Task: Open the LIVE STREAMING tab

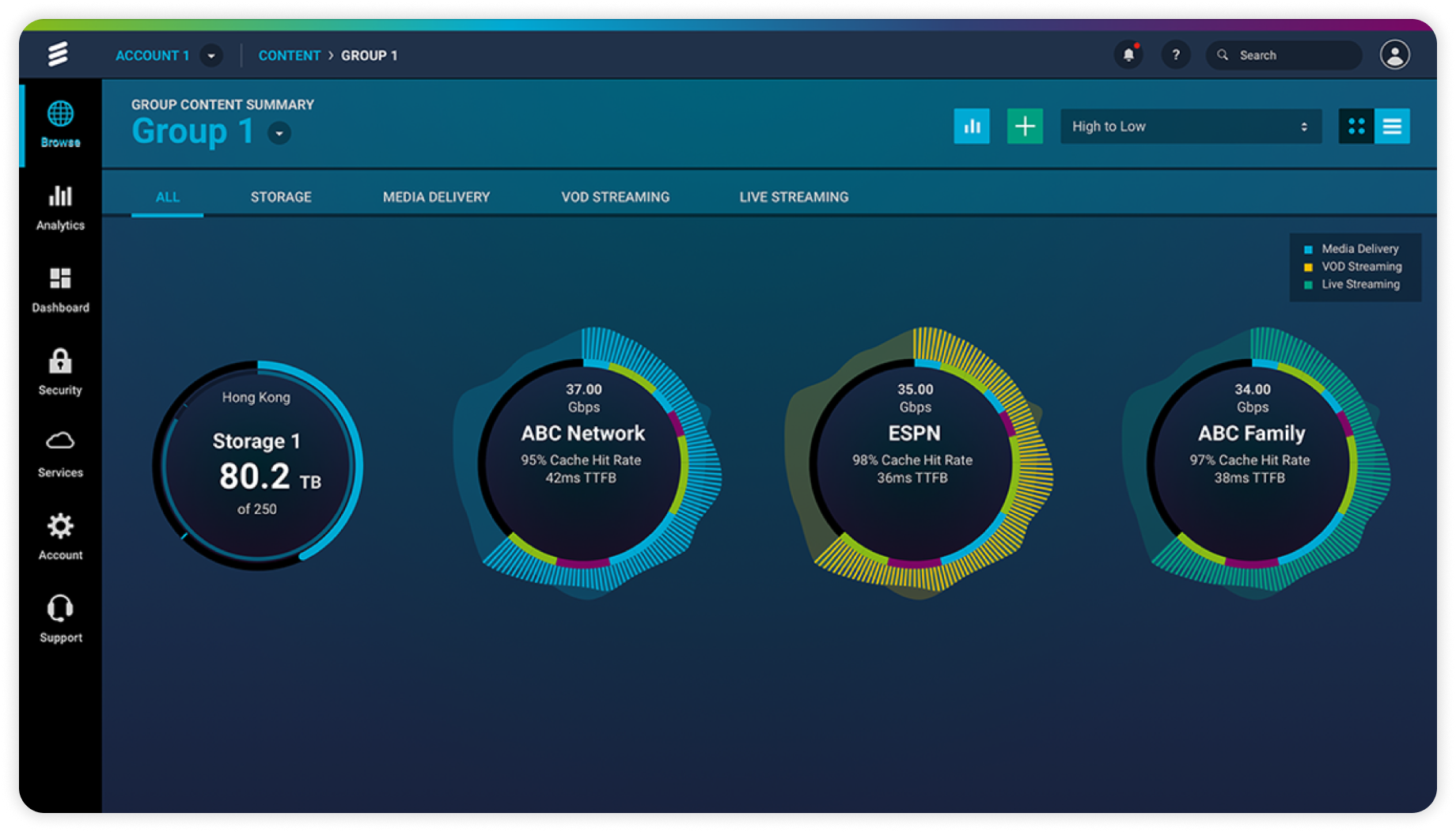Action: click(794, 197)
